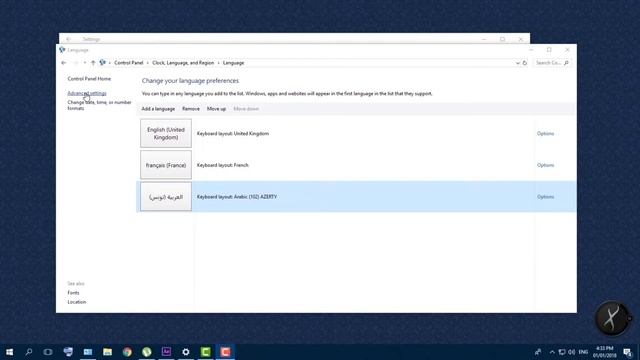The image size is (640, 360).
Task: Open green Camtasia taskbar icon
Action: pos(206,352)
